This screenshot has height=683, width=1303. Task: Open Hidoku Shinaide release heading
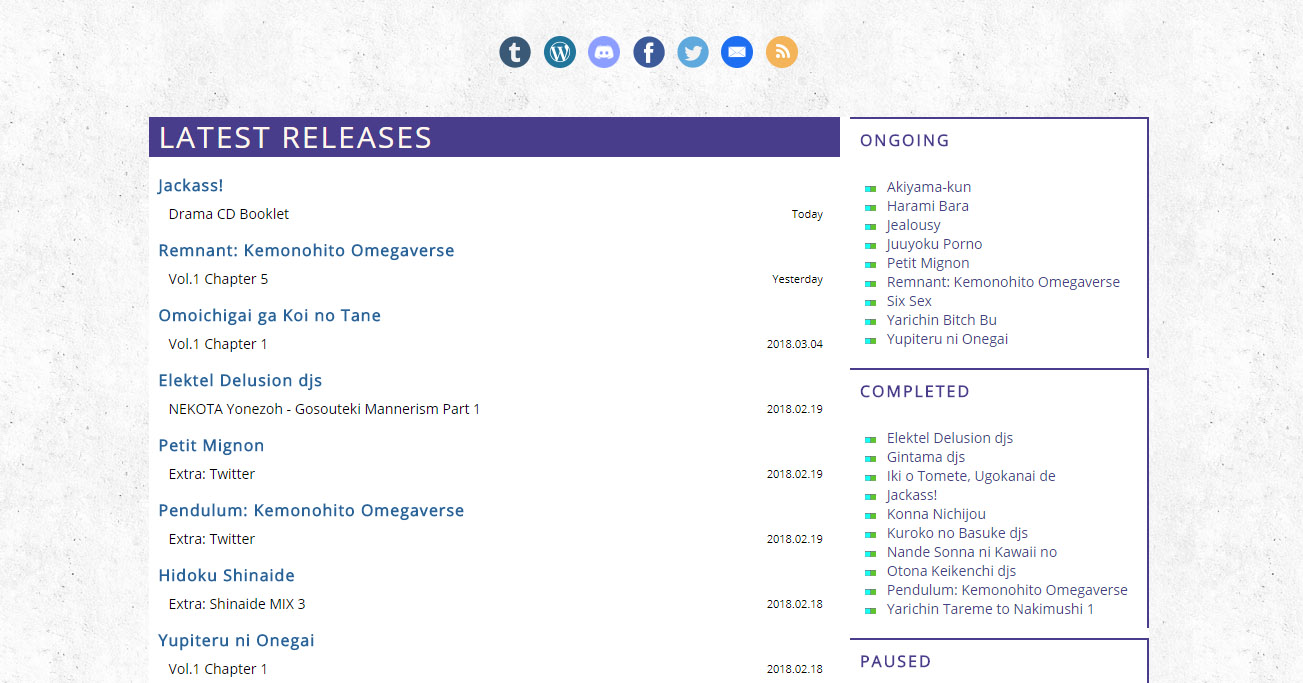(227, 575)
